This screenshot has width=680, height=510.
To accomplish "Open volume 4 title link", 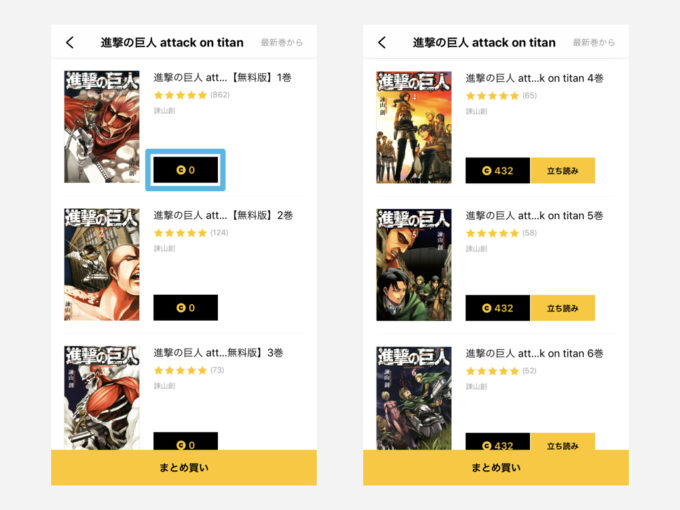I will pyautogui.click(x=534, y=78).
